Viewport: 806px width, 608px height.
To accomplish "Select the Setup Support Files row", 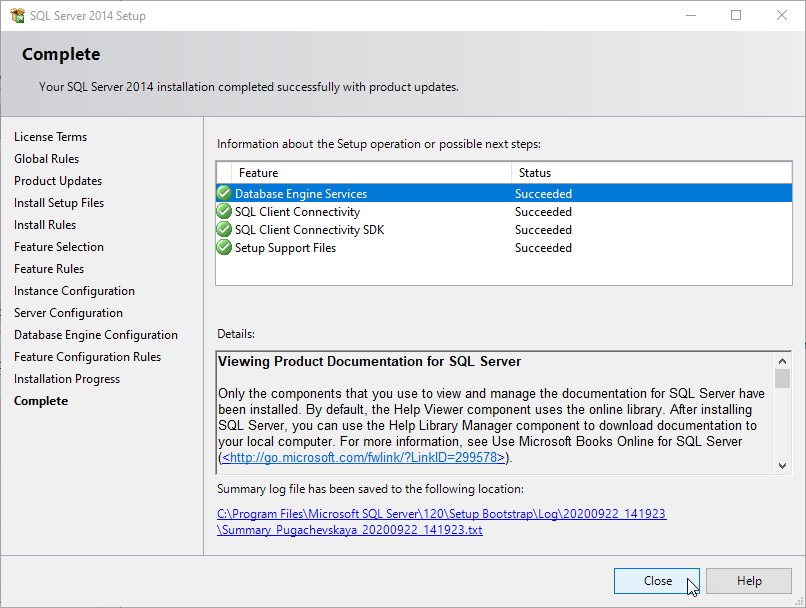I will pyautogui.click(x=285, y=248).
